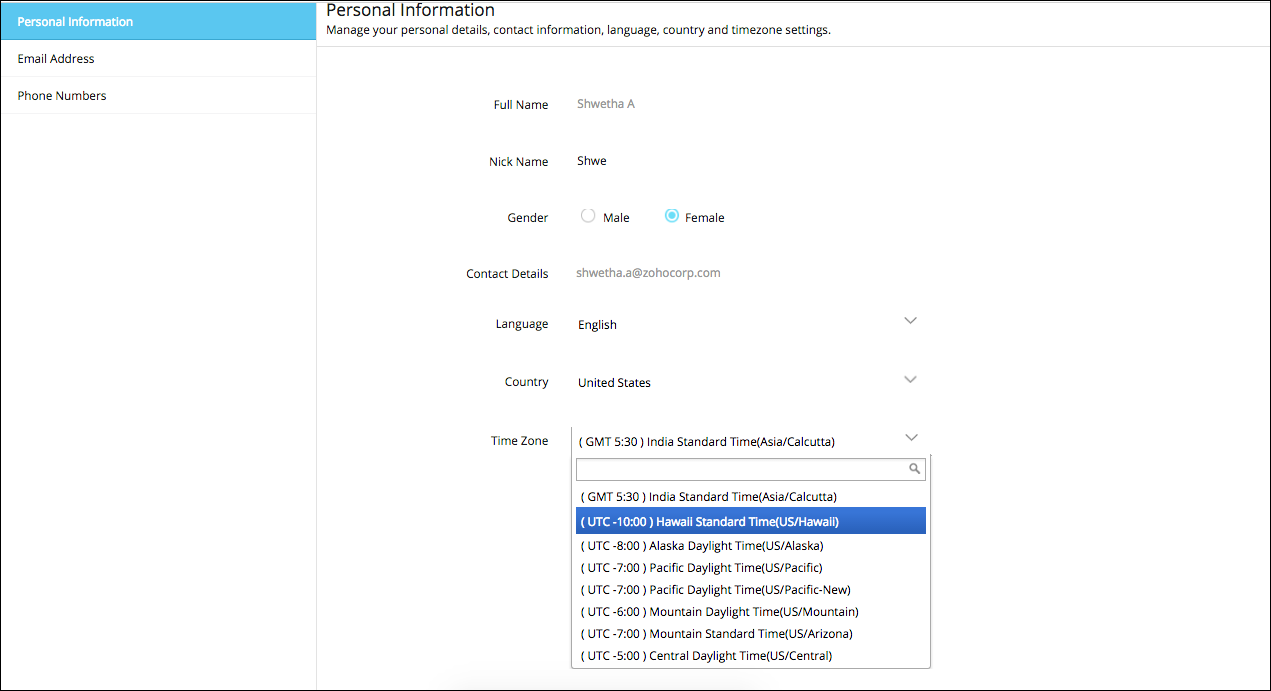
Task: Select the Male radio button
Action: point(588,216)
